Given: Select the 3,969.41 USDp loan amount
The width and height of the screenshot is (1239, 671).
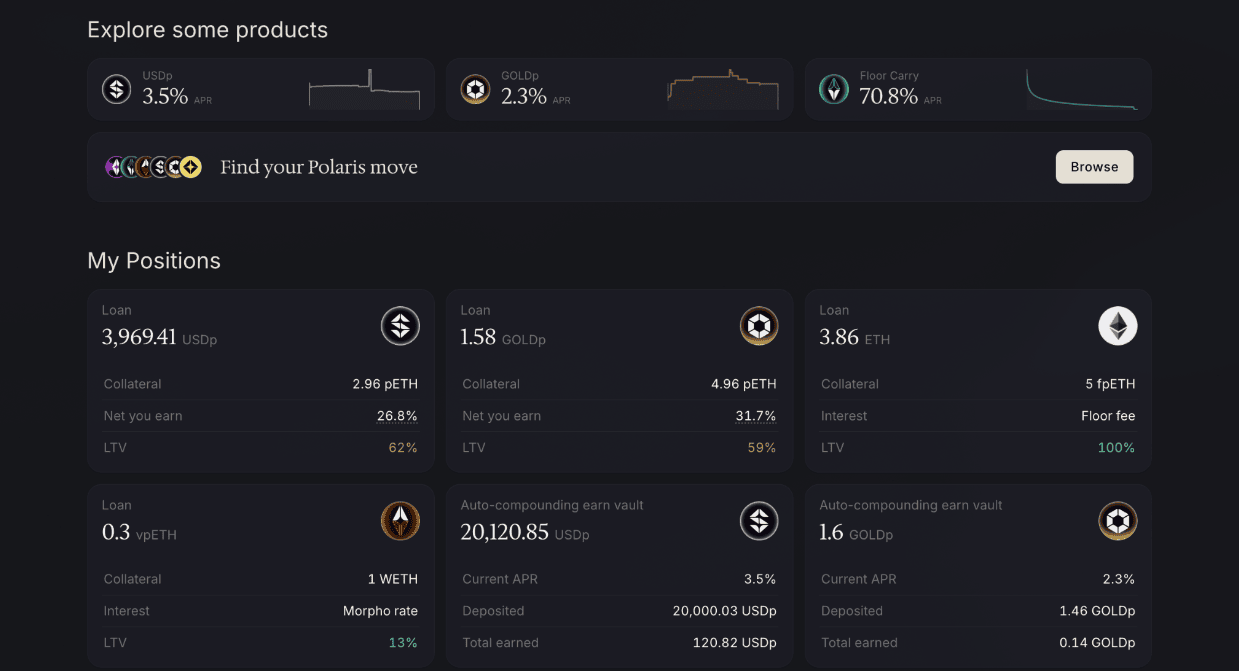Looking at the screenshot, I should coord(159,338).
